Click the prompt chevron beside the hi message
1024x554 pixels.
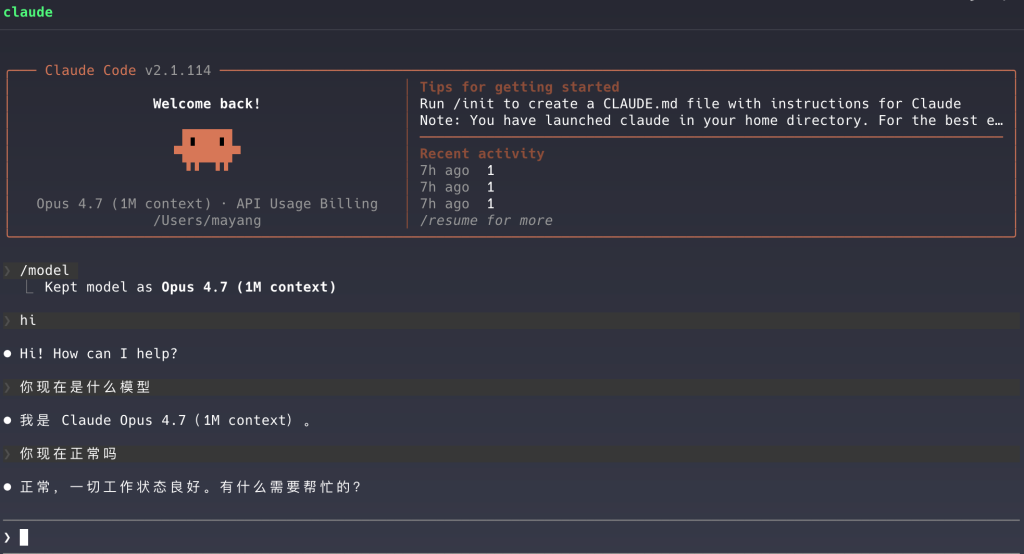tap(8, 321)
